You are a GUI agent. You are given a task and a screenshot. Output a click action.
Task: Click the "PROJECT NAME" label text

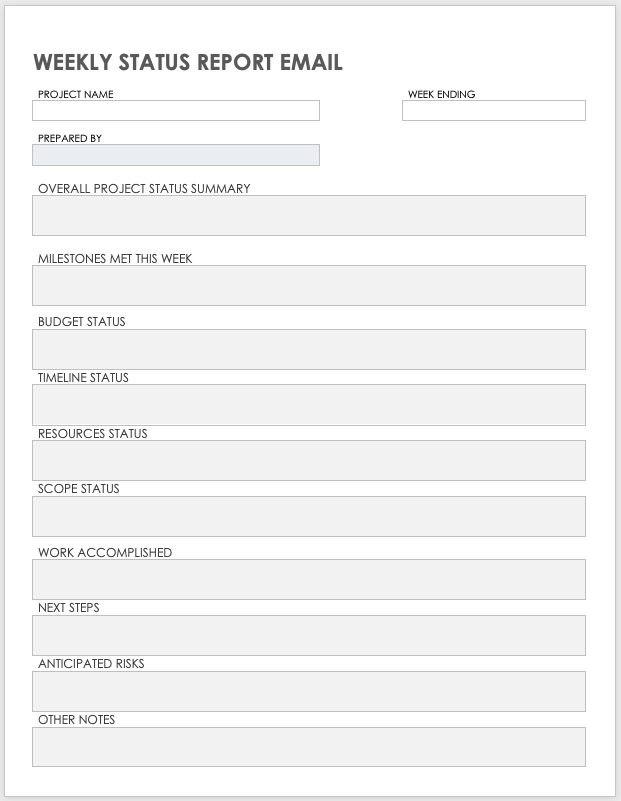point(76,94)
